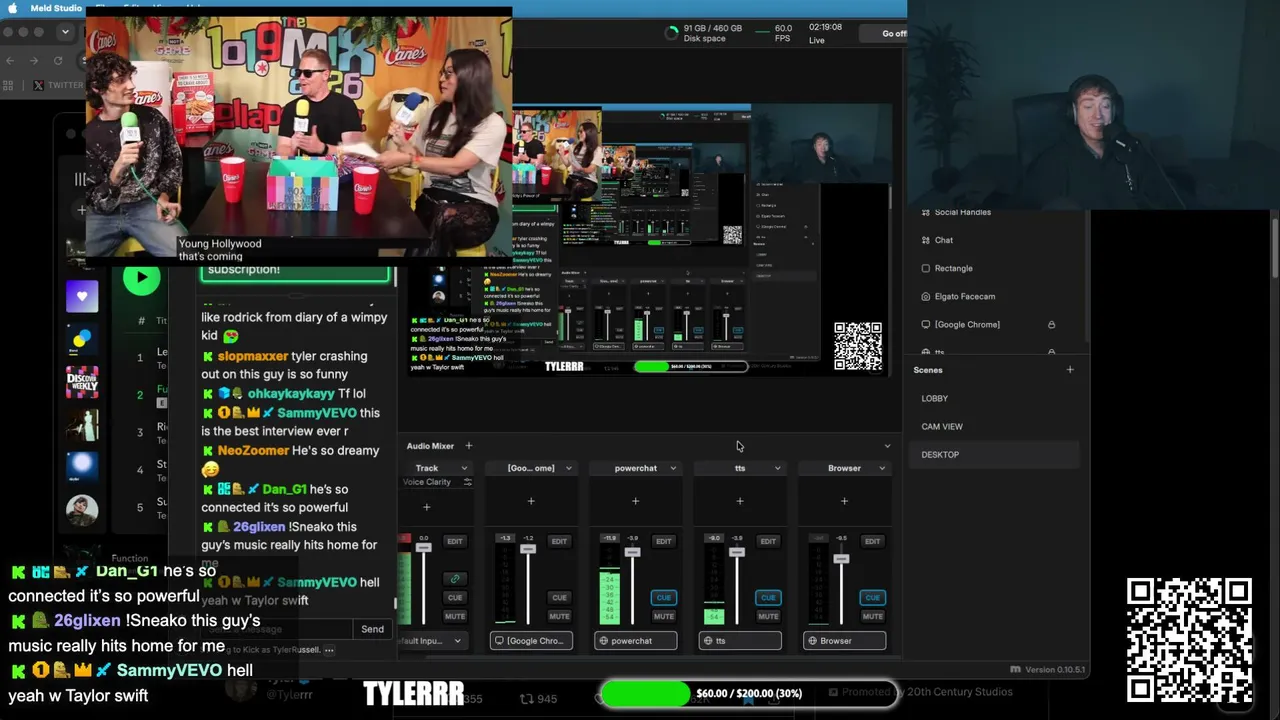Click the globe icon on Browser output
This screenshot has width=1280, height=720.
(x=812, y=641)
